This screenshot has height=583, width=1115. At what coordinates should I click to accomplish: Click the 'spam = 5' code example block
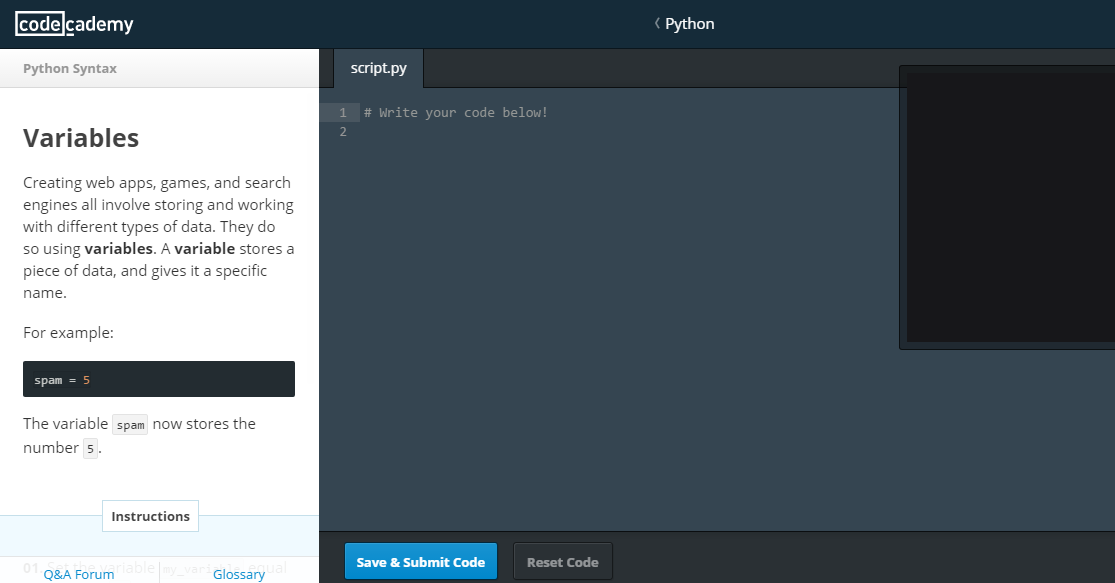[x=159, y=380]
